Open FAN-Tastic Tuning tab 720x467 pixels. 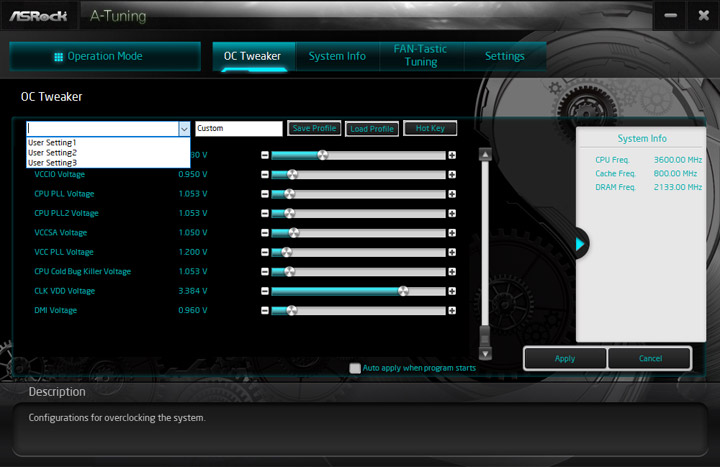click(421, 56)
